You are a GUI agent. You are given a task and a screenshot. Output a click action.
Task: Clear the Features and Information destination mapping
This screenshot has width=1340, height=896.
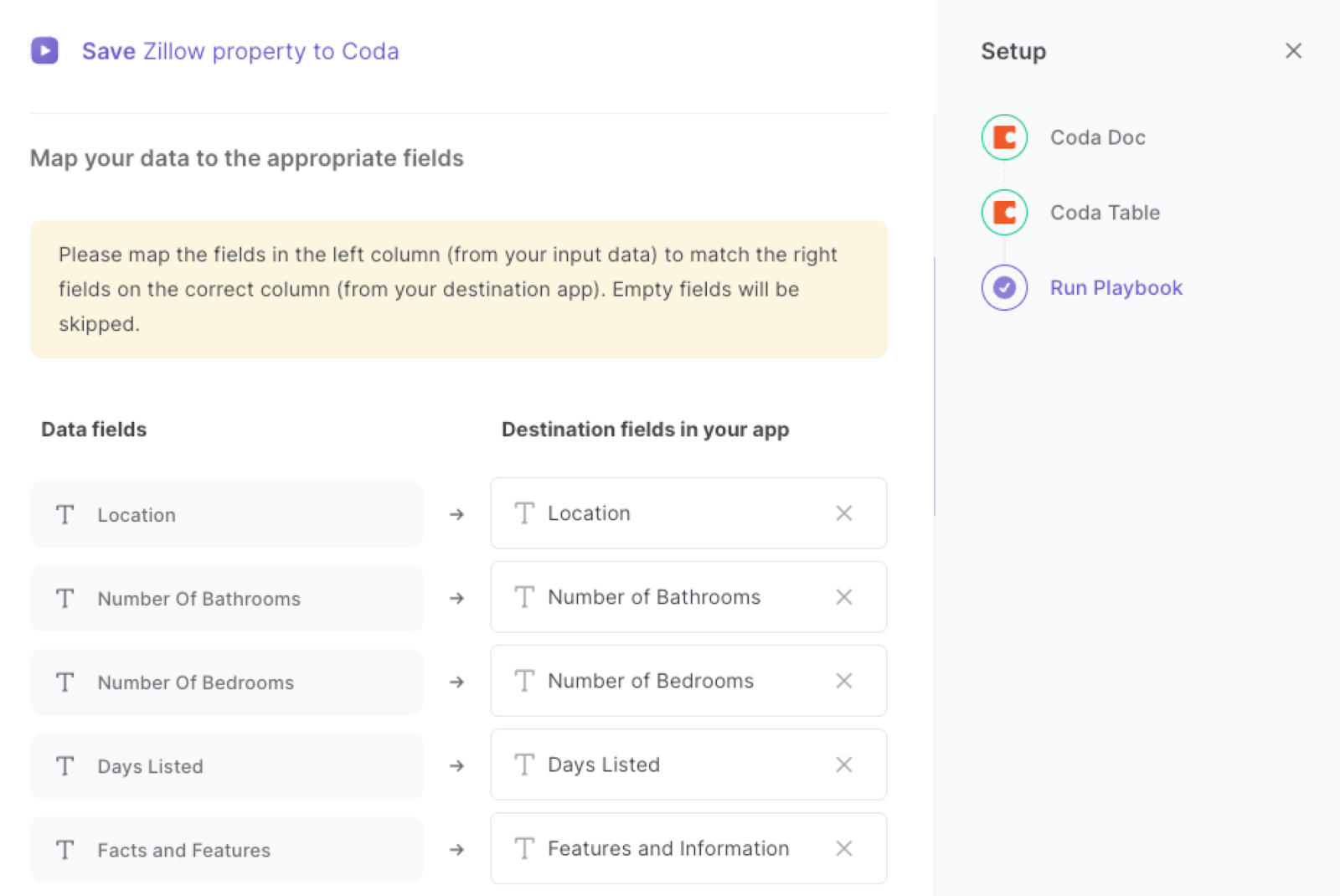[x=844, y=848]
